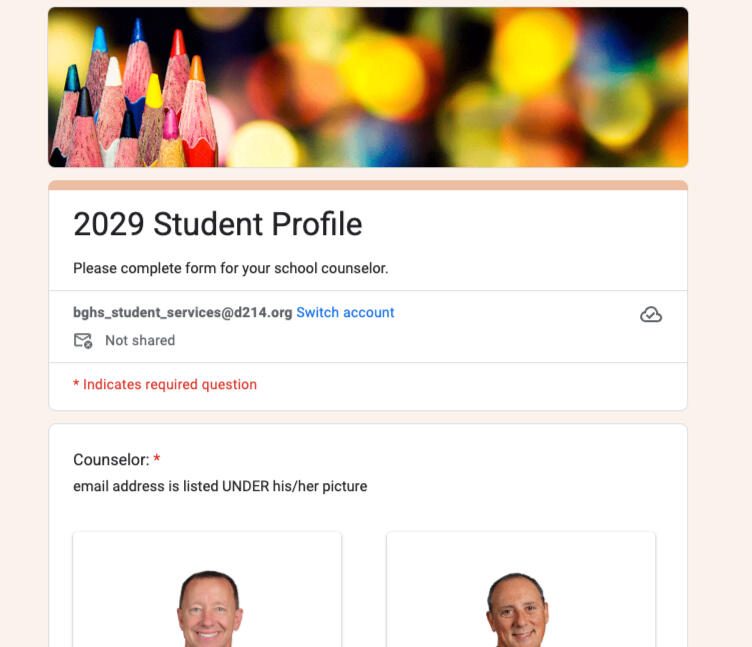Click the Switch account link

(x=345, y=313)
